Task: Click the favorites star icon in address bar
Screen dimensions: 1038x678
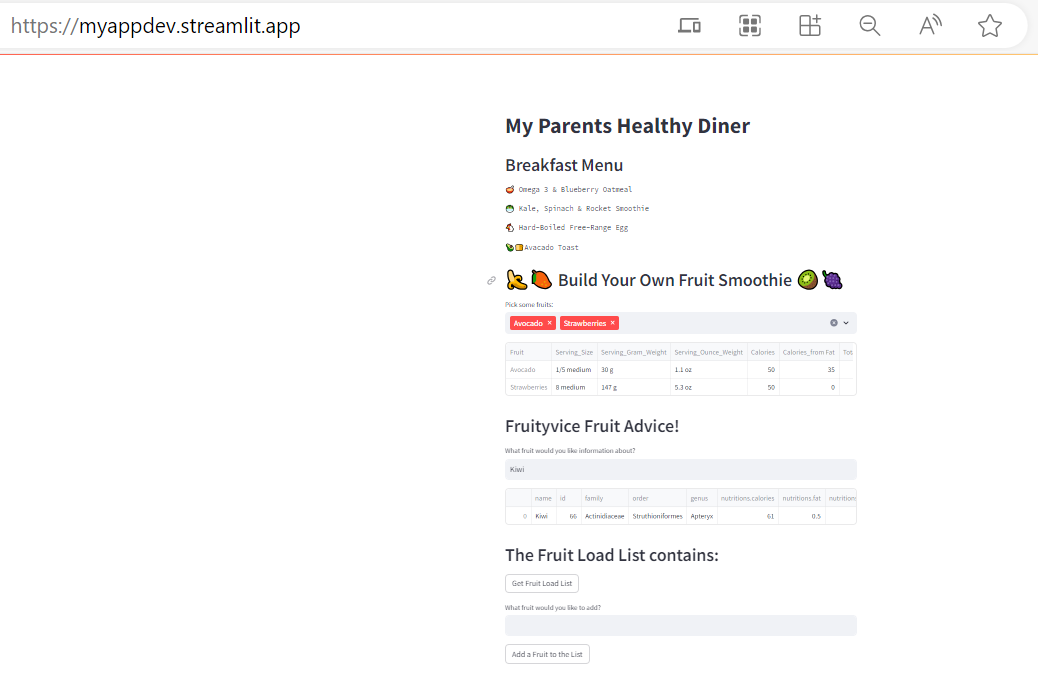Action: click(989, 26)
